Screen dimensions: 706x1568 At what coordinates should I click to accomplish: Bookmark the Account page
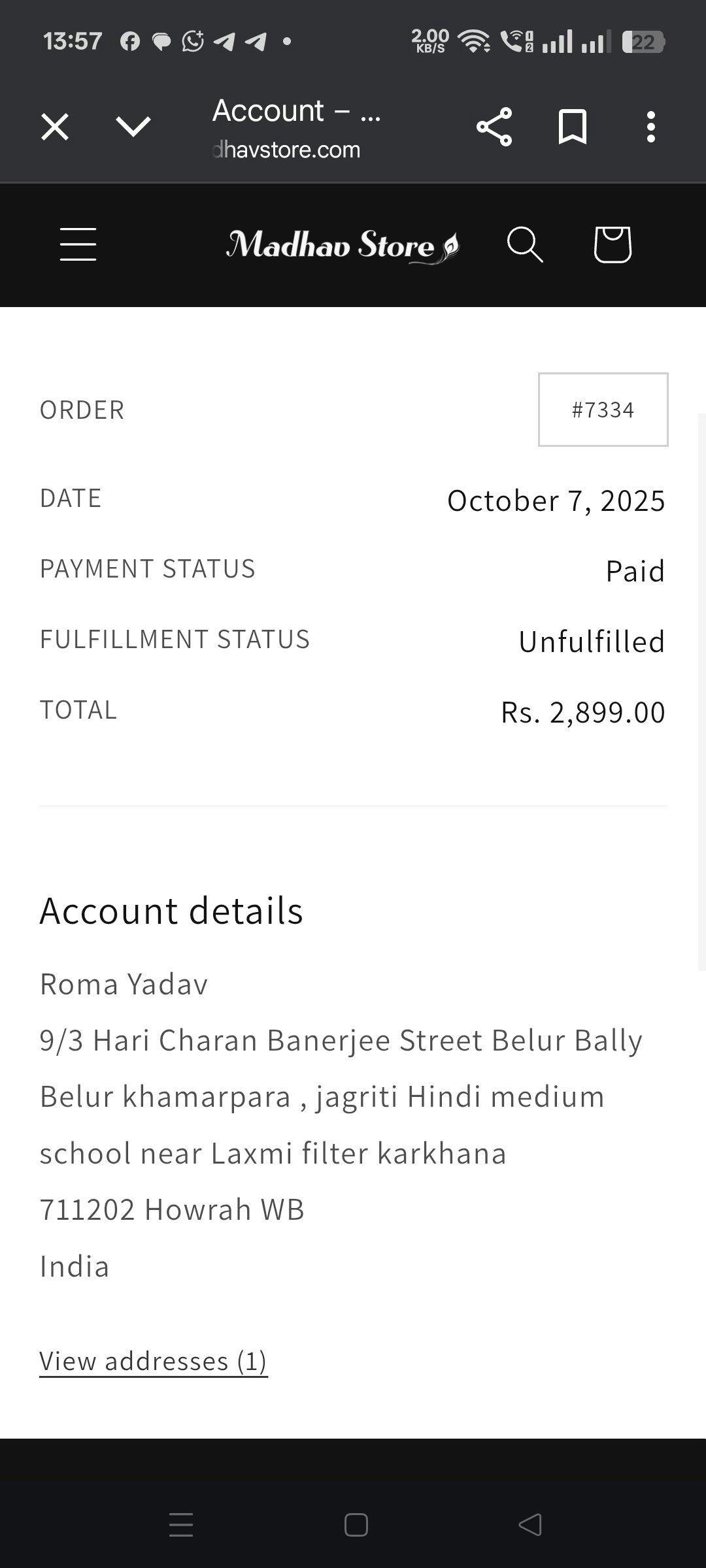tap(573, 127)
